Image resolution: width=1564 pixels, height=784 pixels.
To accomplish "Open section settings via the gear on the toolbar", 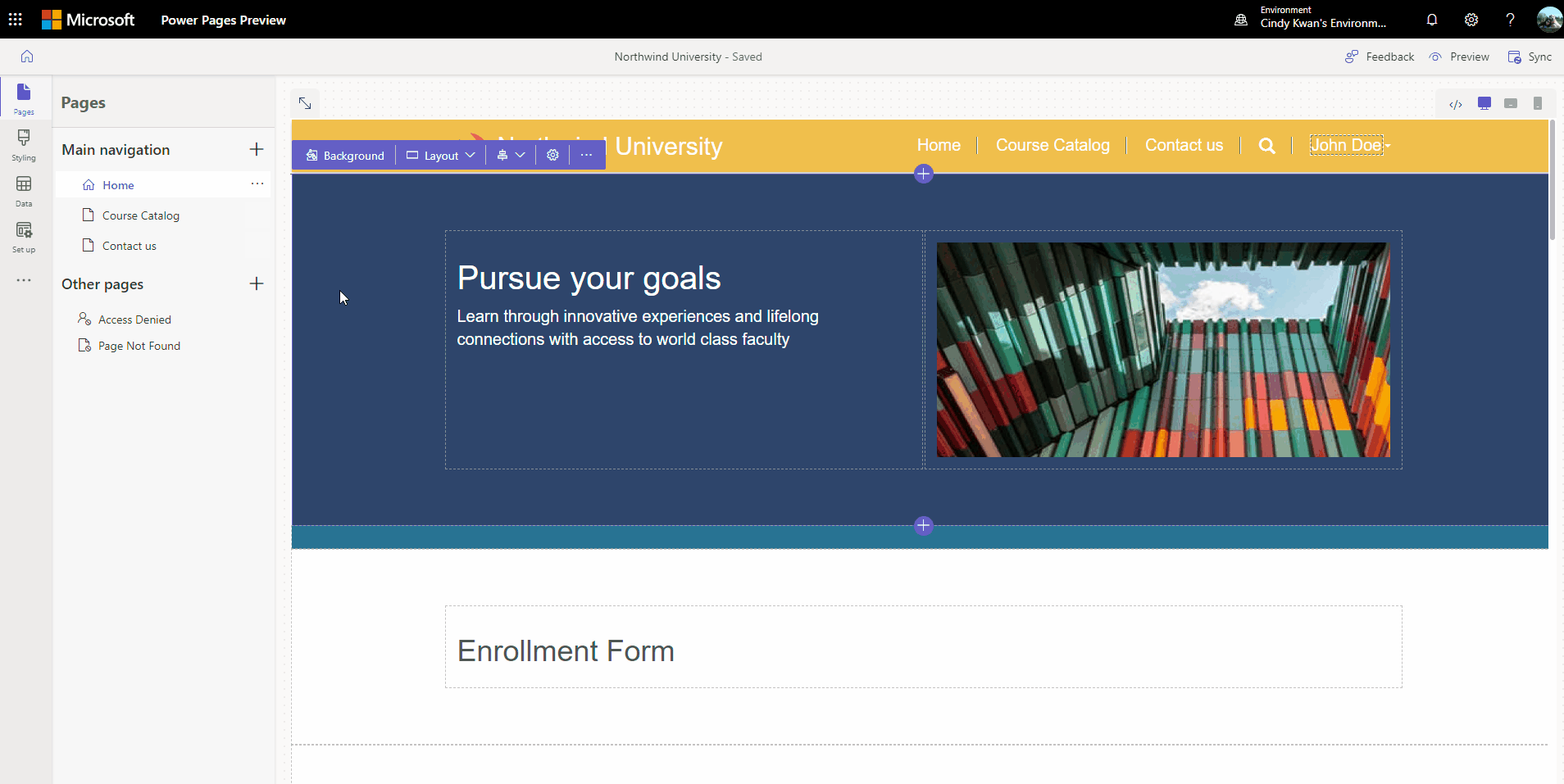I will pos(552,155).
